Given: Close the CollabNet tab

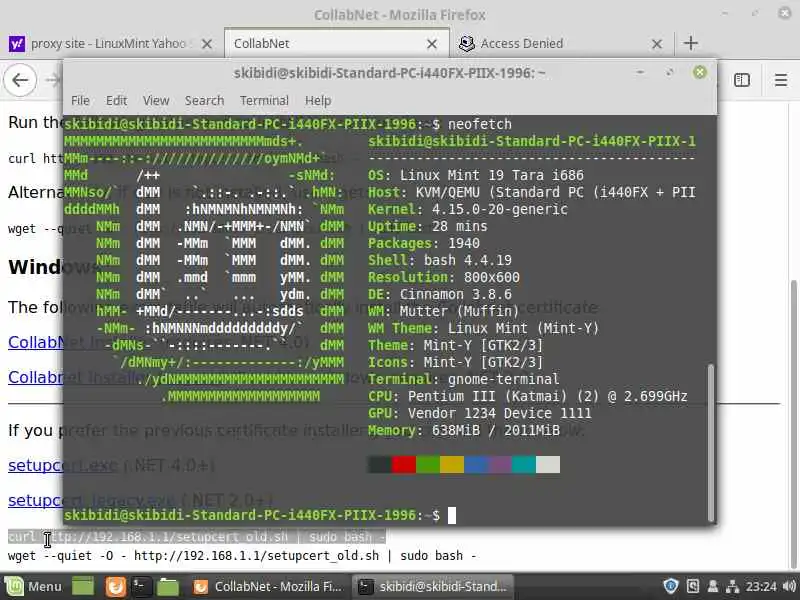Looking at the screenshot, I should pyautogui.click(x=432, y=44).
